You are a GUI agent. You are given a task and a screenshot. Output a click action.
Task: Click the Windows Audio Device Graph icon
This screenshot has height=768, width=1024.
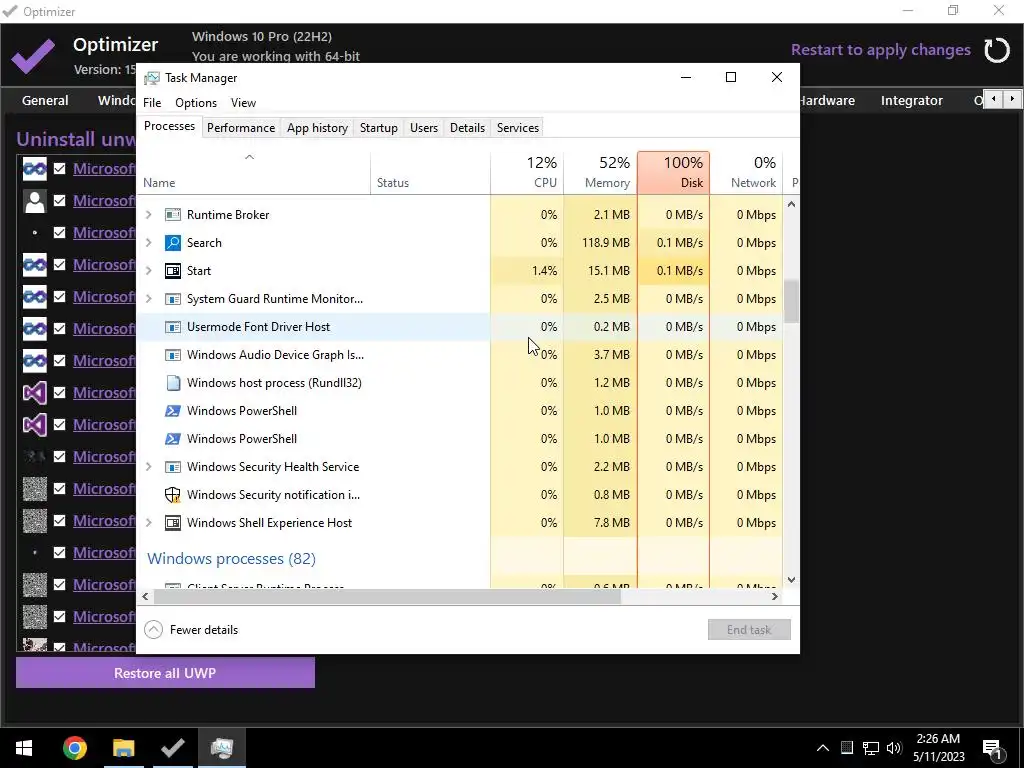pos(172,355)
